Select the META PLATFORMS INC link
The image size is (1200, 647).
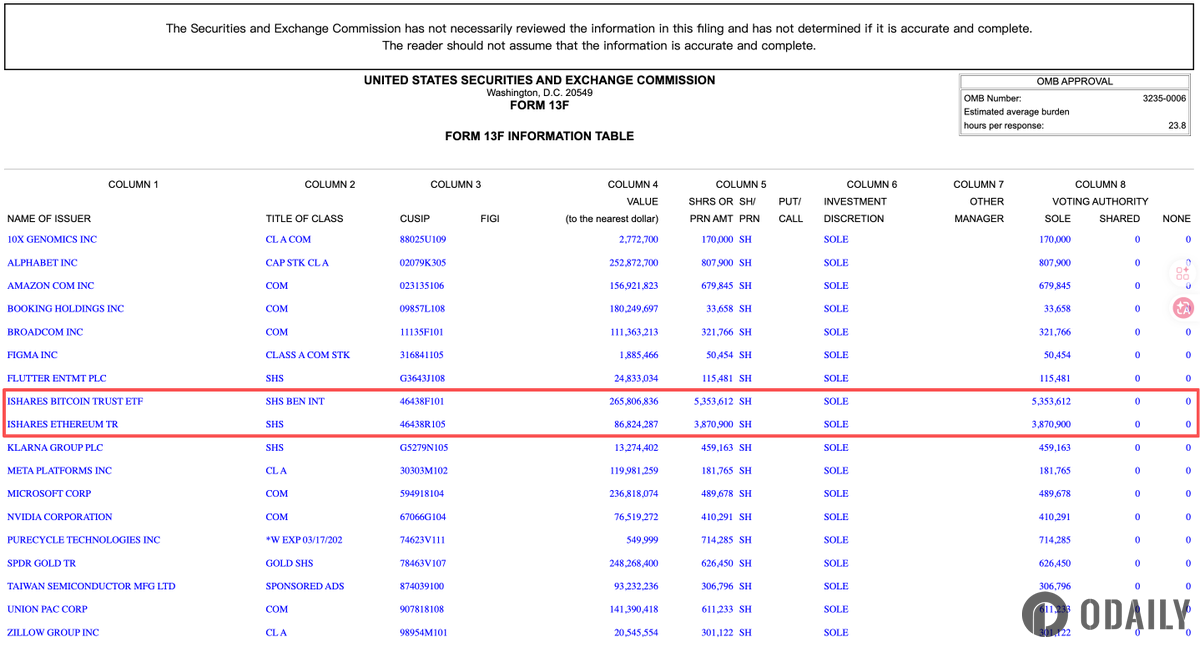[62, 470]
